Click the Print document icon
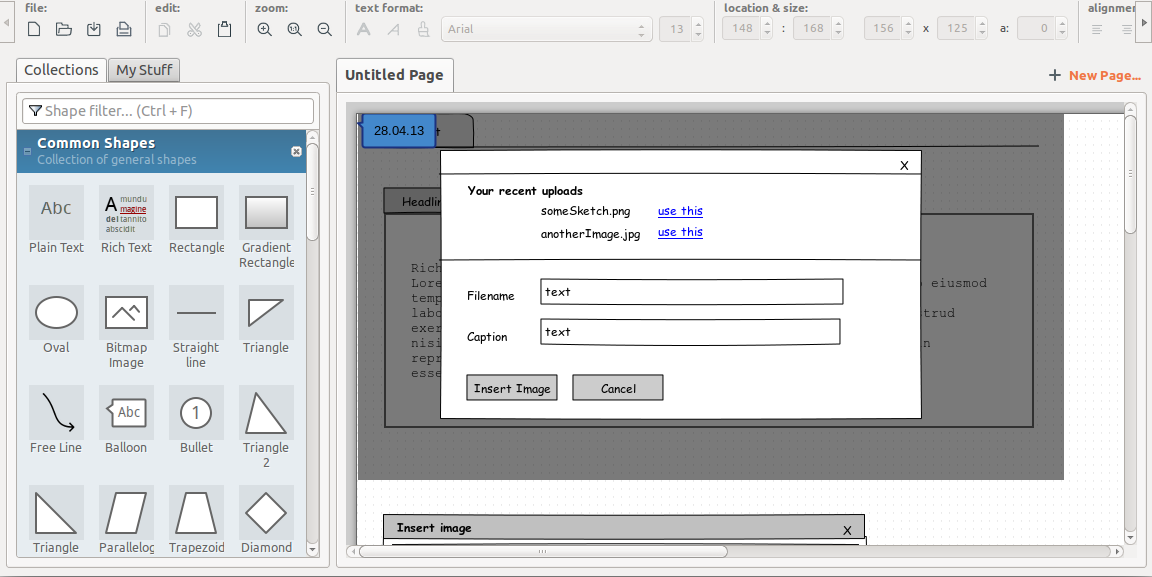The width and height of the screenshot is (1152, 577). pyautogui.click(x=124, y=29)
